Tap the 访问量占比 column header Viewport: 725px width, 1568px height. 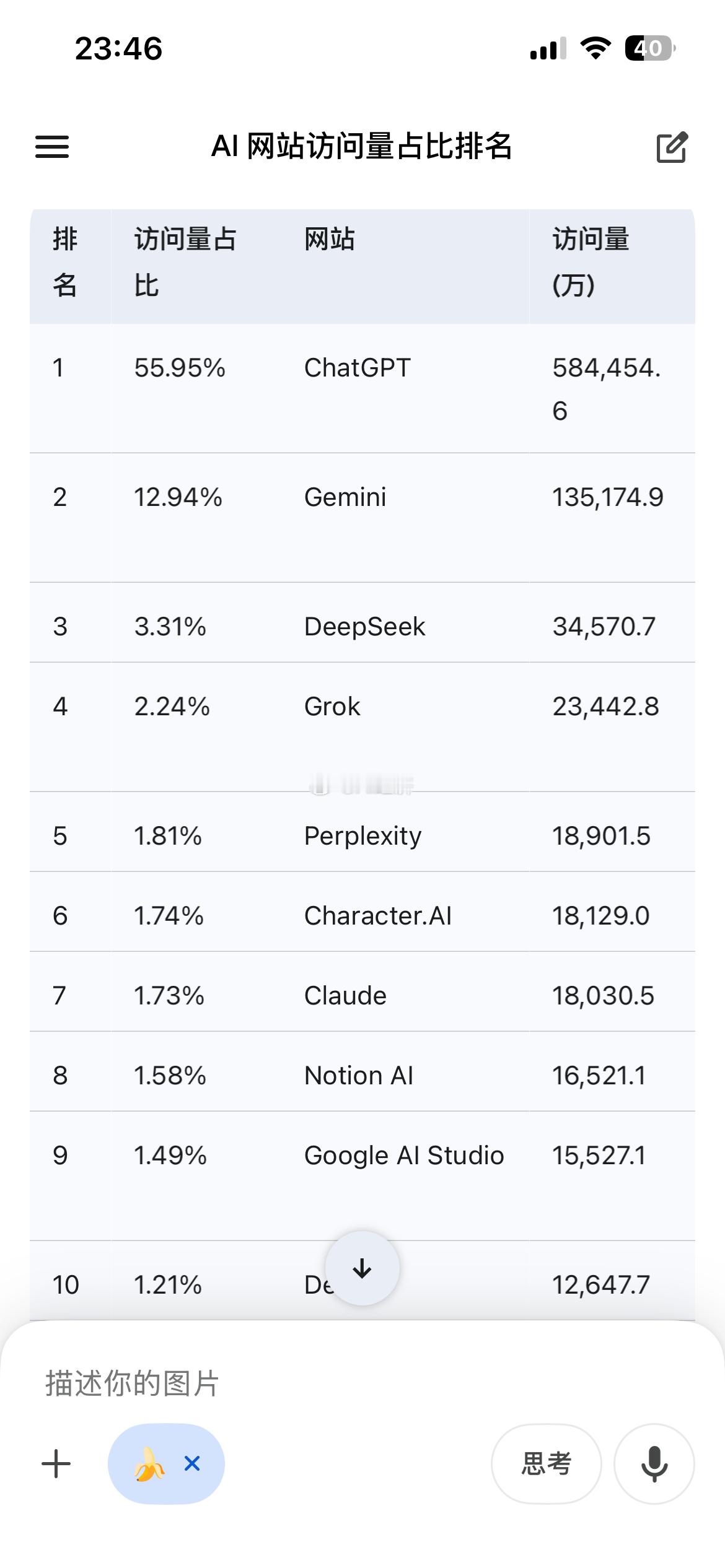click(185, 263)
